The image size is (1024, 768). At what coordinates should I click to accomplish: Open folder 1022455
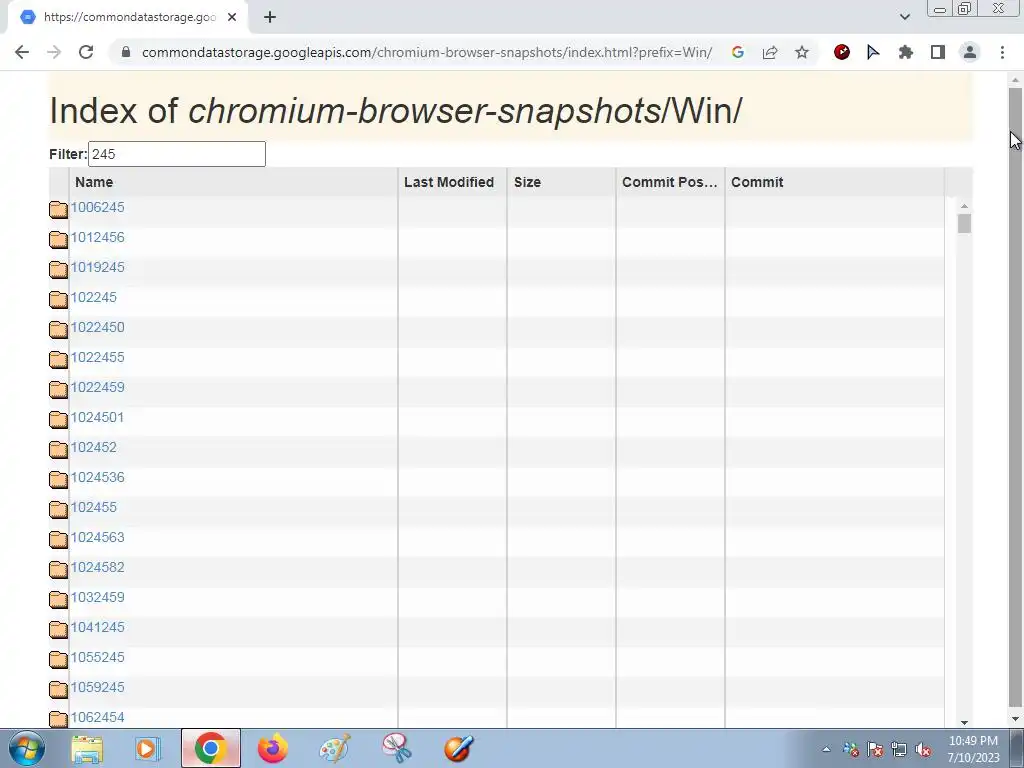[x=97, y=358]
